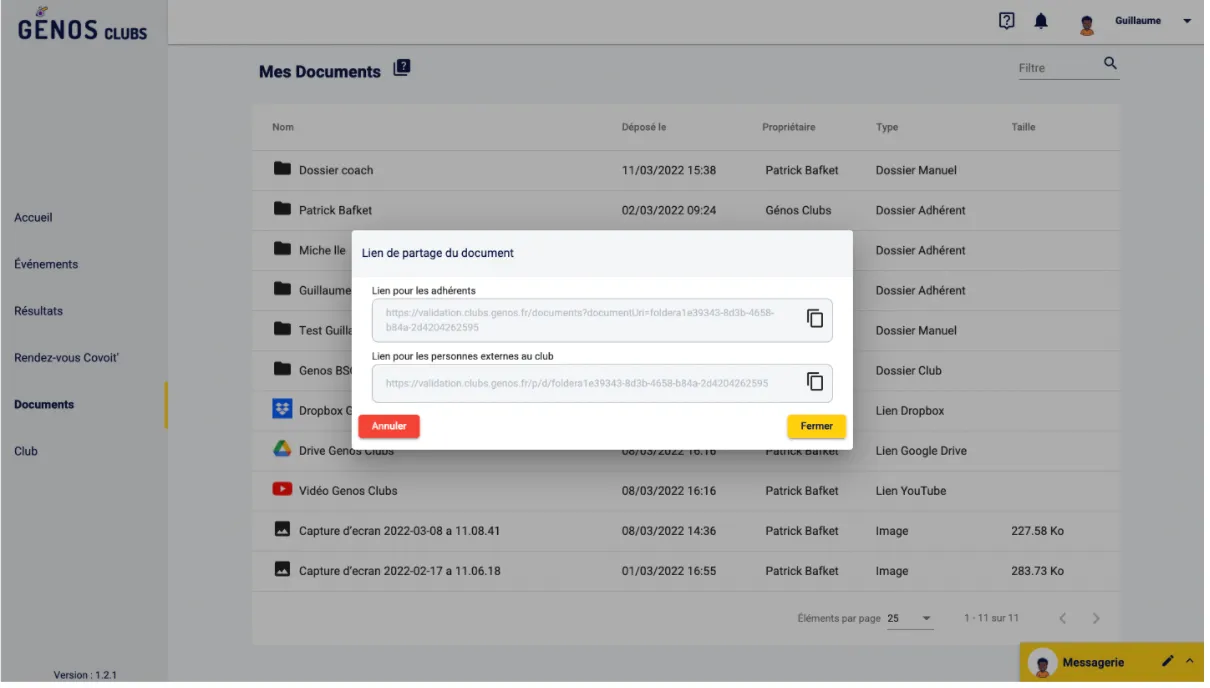This screenshot has height=688, width=1210.
Task: Go to next page arrow
Action: pyautogui.click(x=1096, y=619)
